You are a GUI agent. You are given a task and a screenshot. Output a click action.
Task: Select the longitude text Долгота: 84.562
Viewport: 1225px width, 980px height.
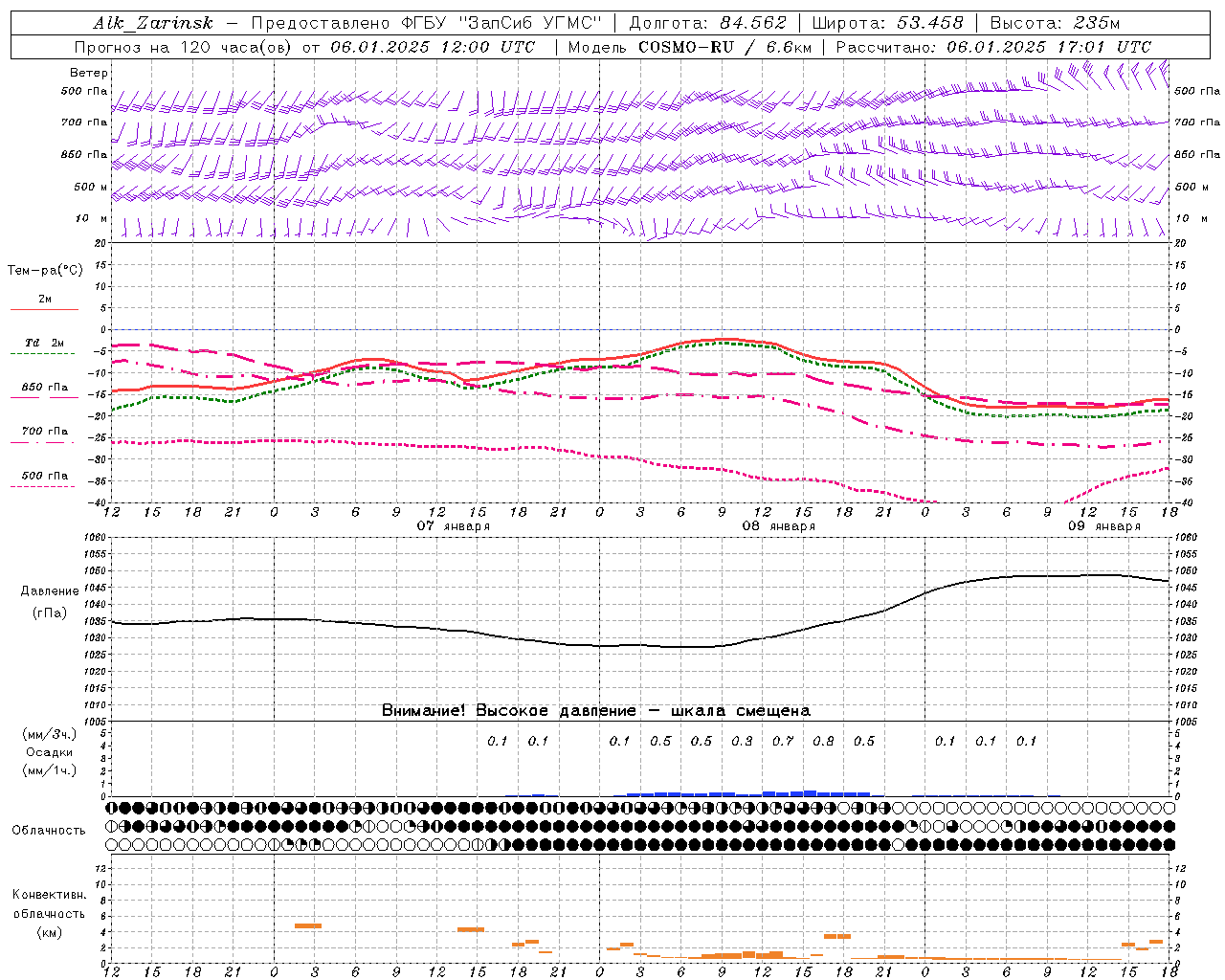pos(707,23)
